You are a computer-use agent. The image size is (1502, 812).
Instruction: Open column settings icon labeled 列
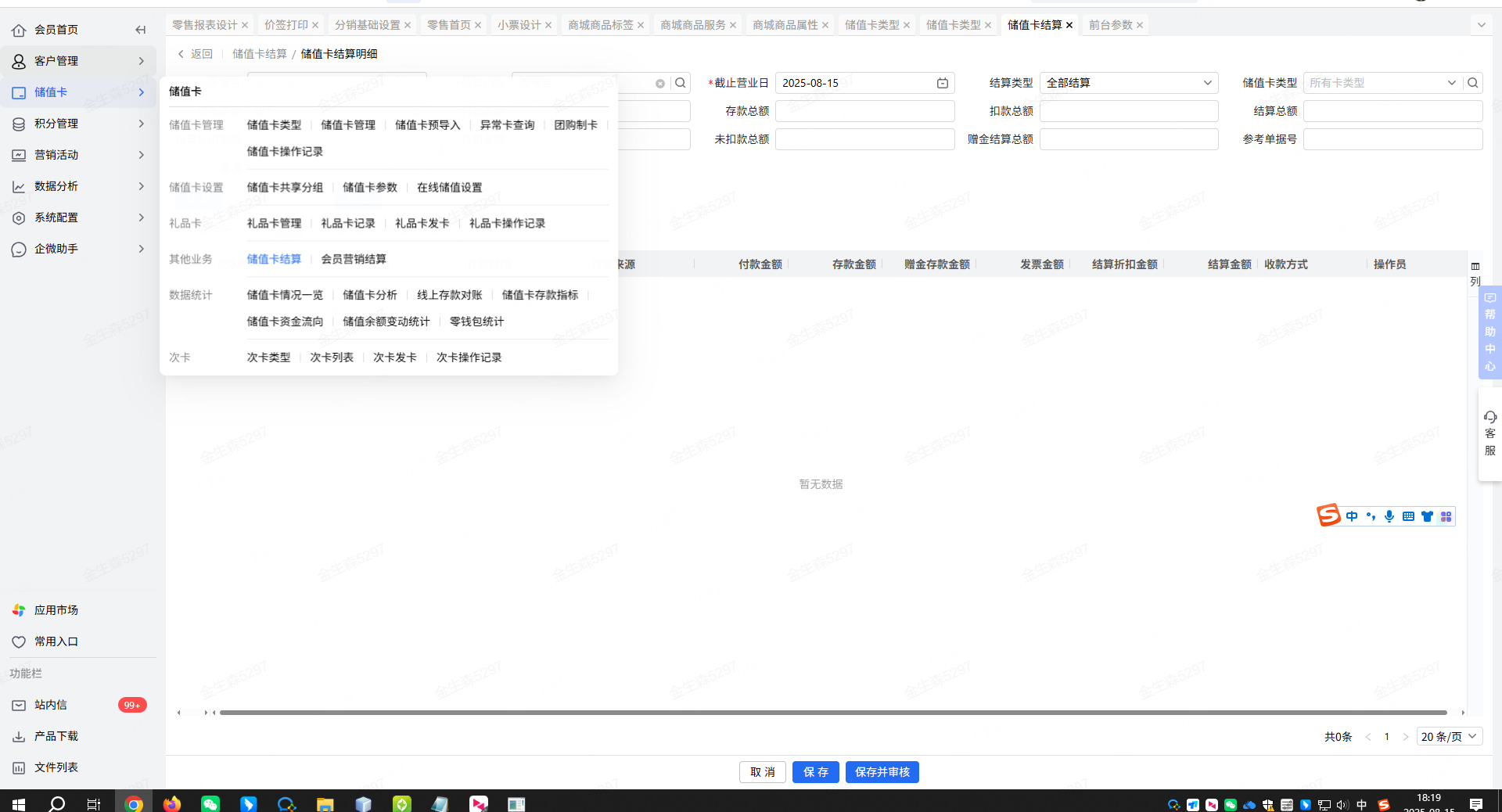pos(1475,274)
